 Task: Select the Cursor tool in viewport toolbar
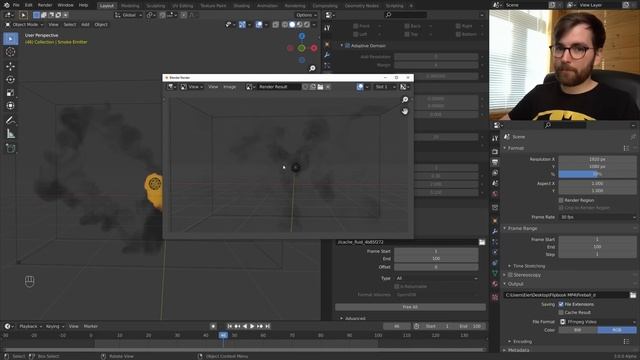pos(11,52)
